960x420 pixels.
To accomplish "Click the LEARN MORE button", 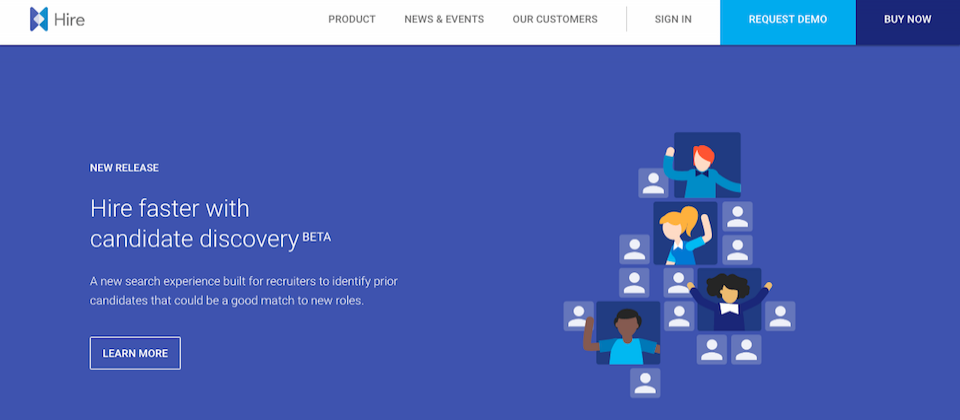I will 135,353.
